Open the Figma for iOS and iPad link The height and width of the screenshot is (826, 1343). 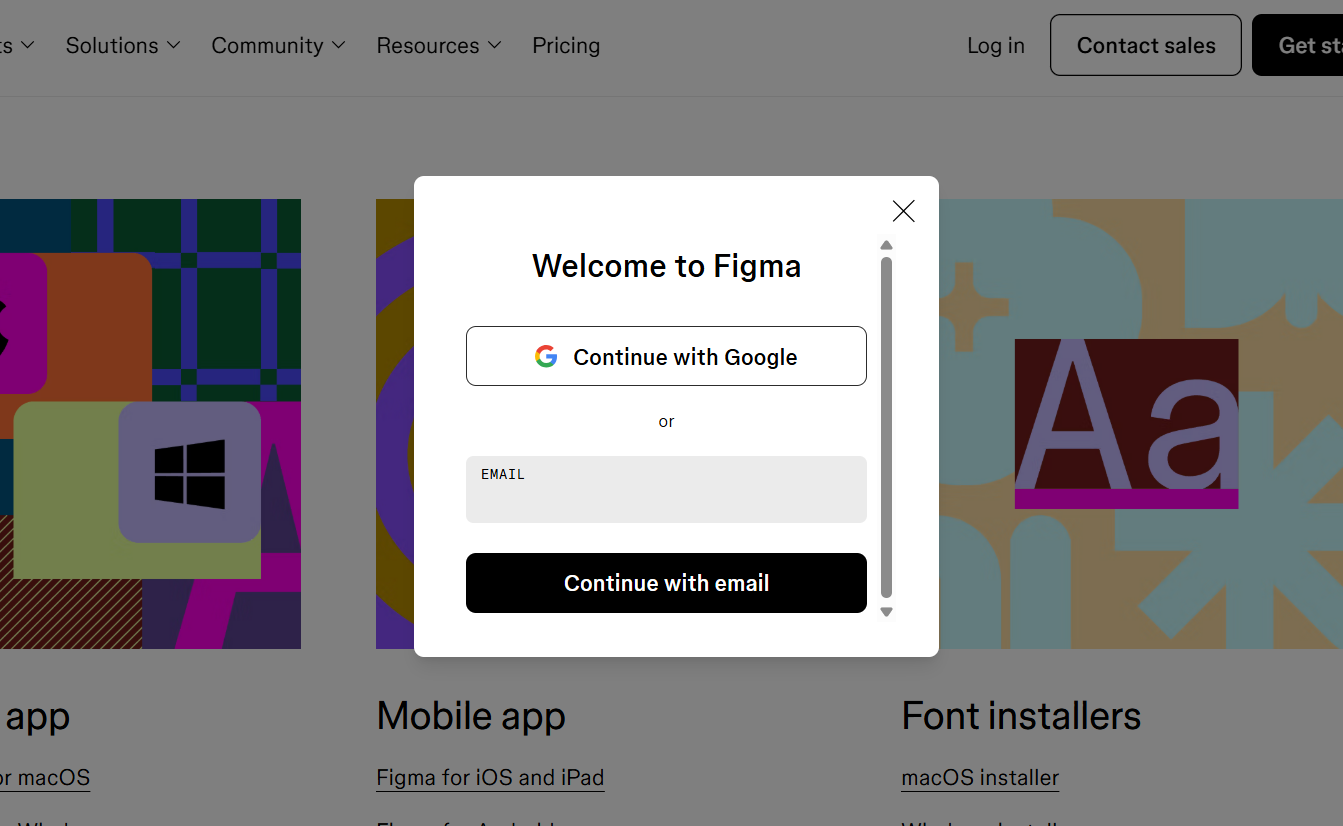[x=489, y=777]
